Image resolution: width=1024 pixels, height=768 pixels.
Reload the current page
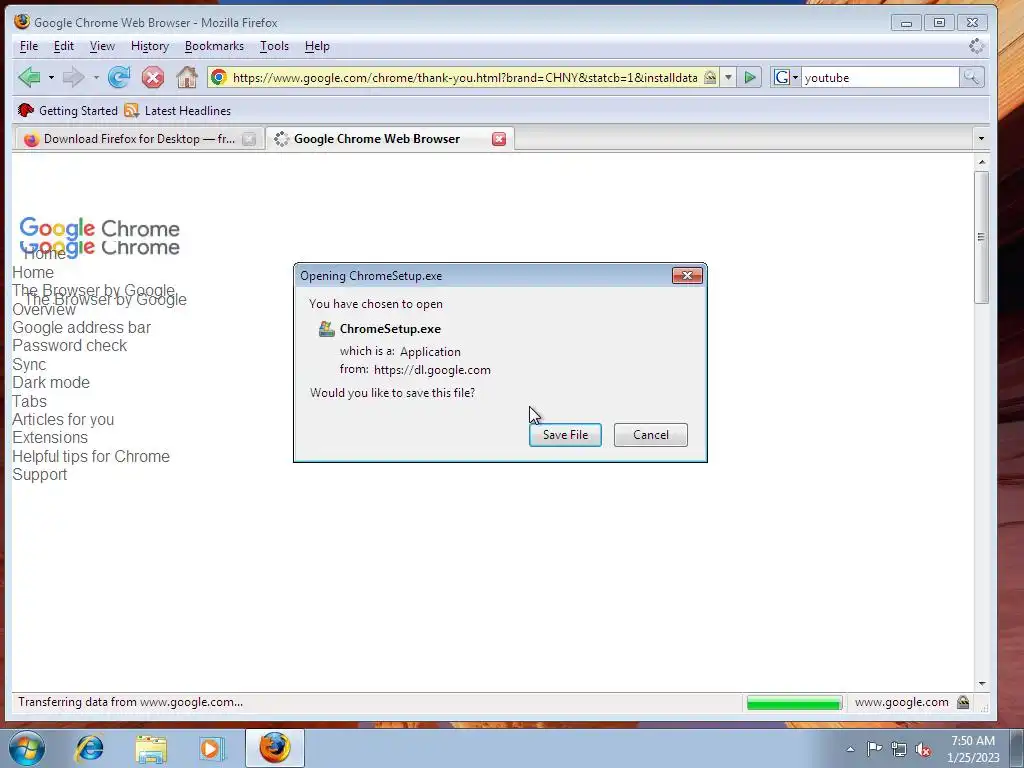coord(119,77)
